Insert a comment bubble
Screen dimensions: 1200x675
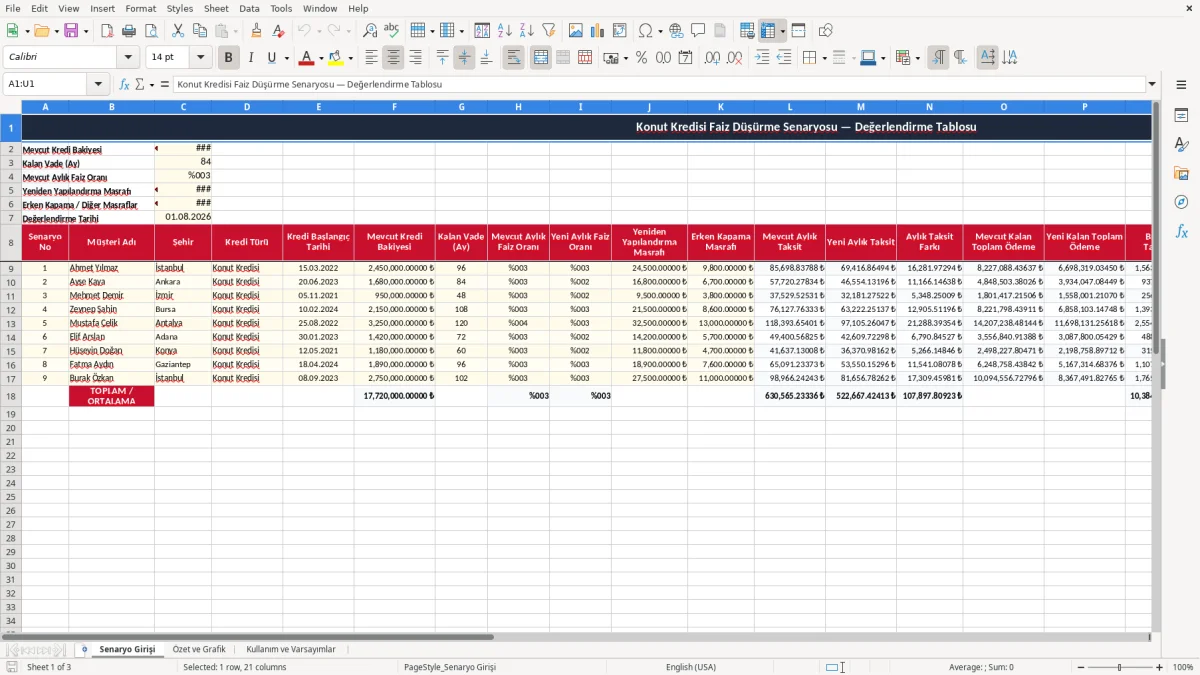tap(698, 31)
